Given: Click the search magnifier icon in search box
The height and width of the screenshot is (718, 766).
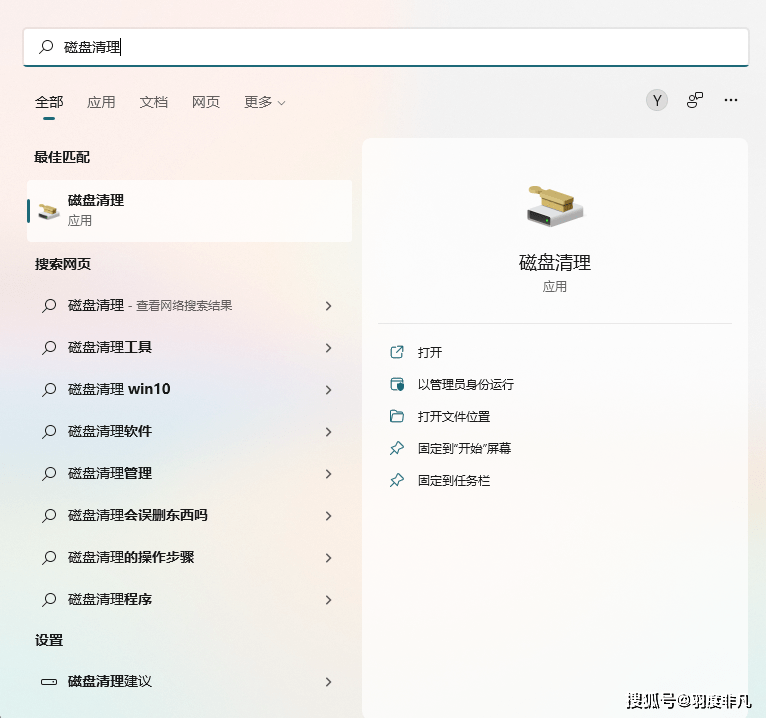Looking at the screenshot, I should (x=46, y=47).
